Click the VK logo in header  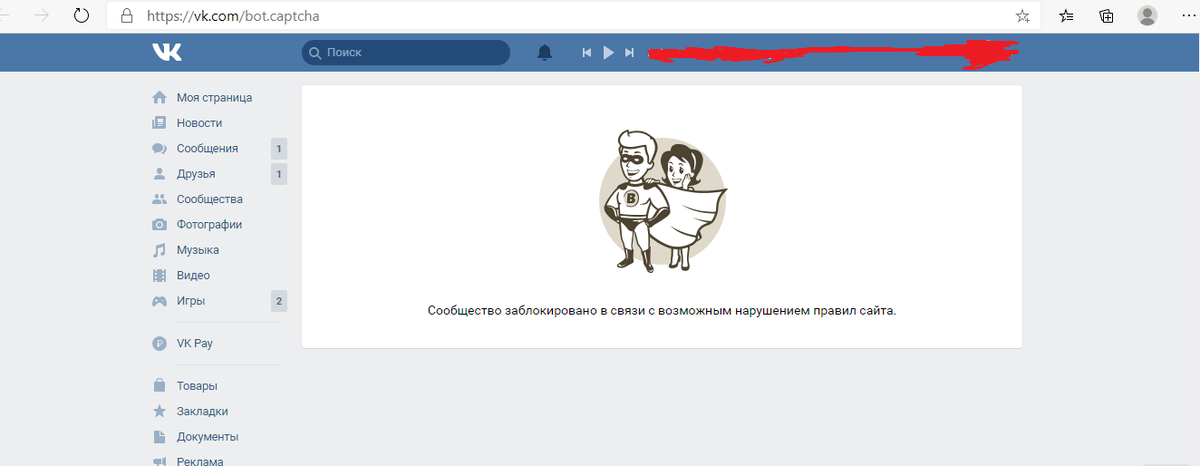(x=167, y=52)
